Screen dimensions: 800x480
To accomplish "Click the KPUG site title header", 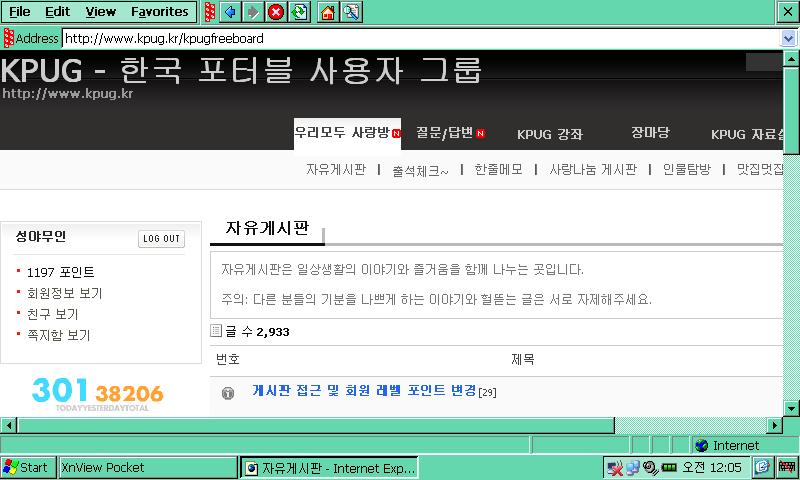I will 241,70.
